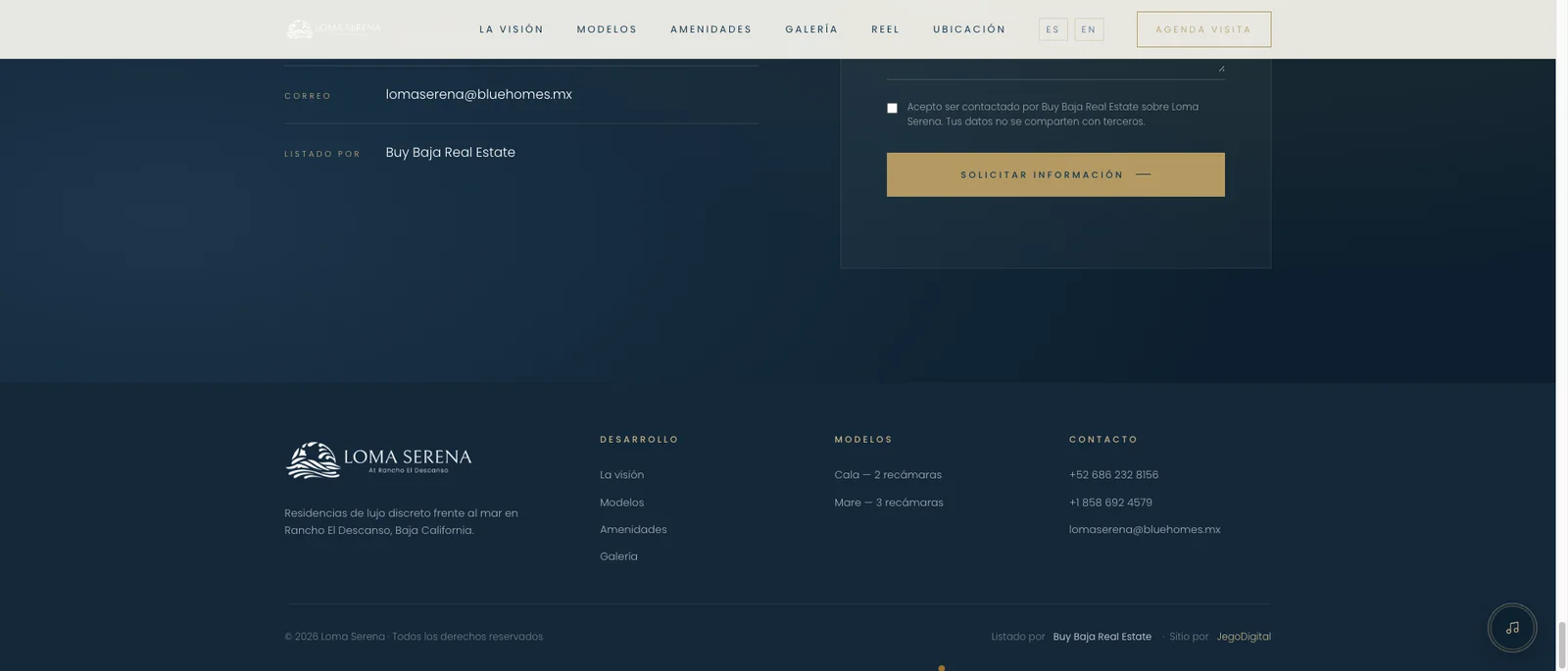The height and width of the screenshot is (671, 1568).
Task: Click the message textarea resize corner
Action: pyautogui.click(x=1221, y=68)
